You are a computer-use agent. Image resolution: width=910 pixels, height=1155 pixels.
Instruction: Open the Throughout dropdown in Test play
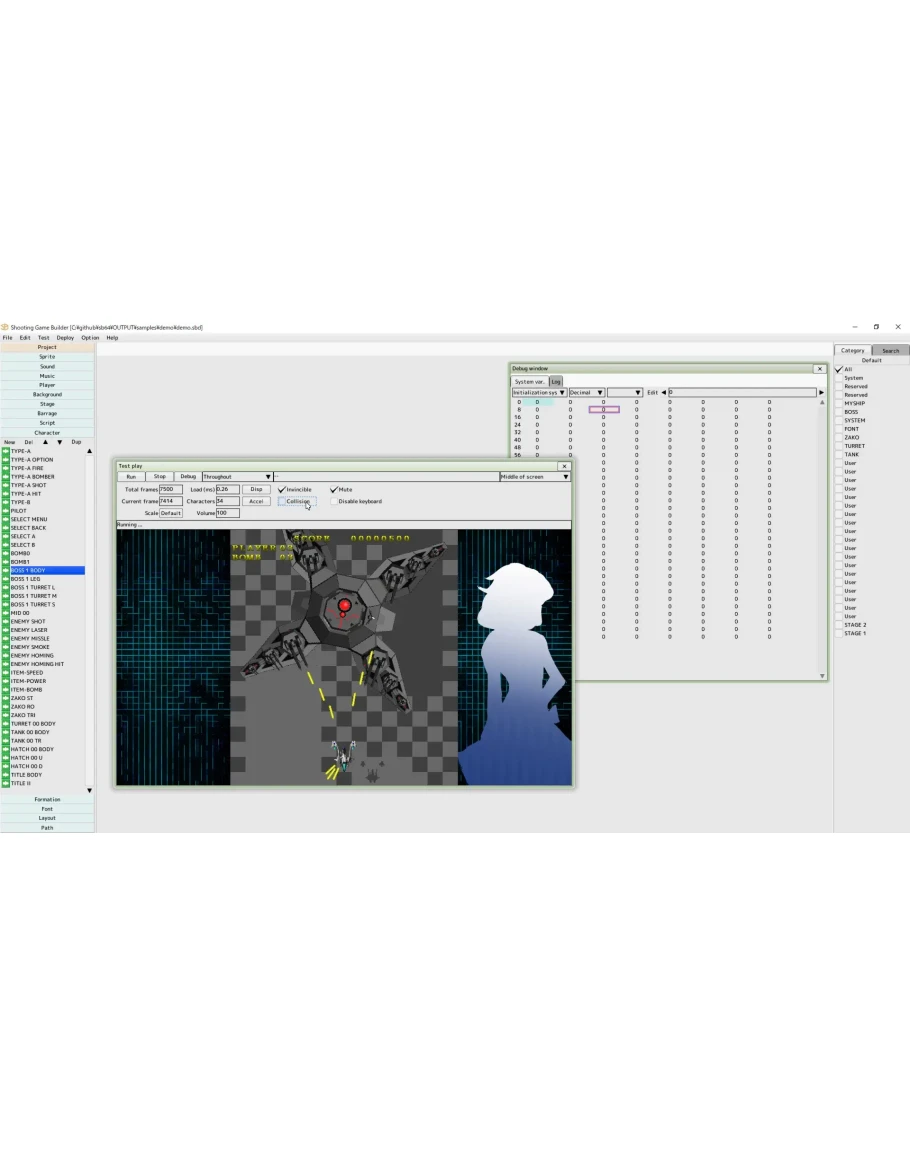tap(238, 477)
